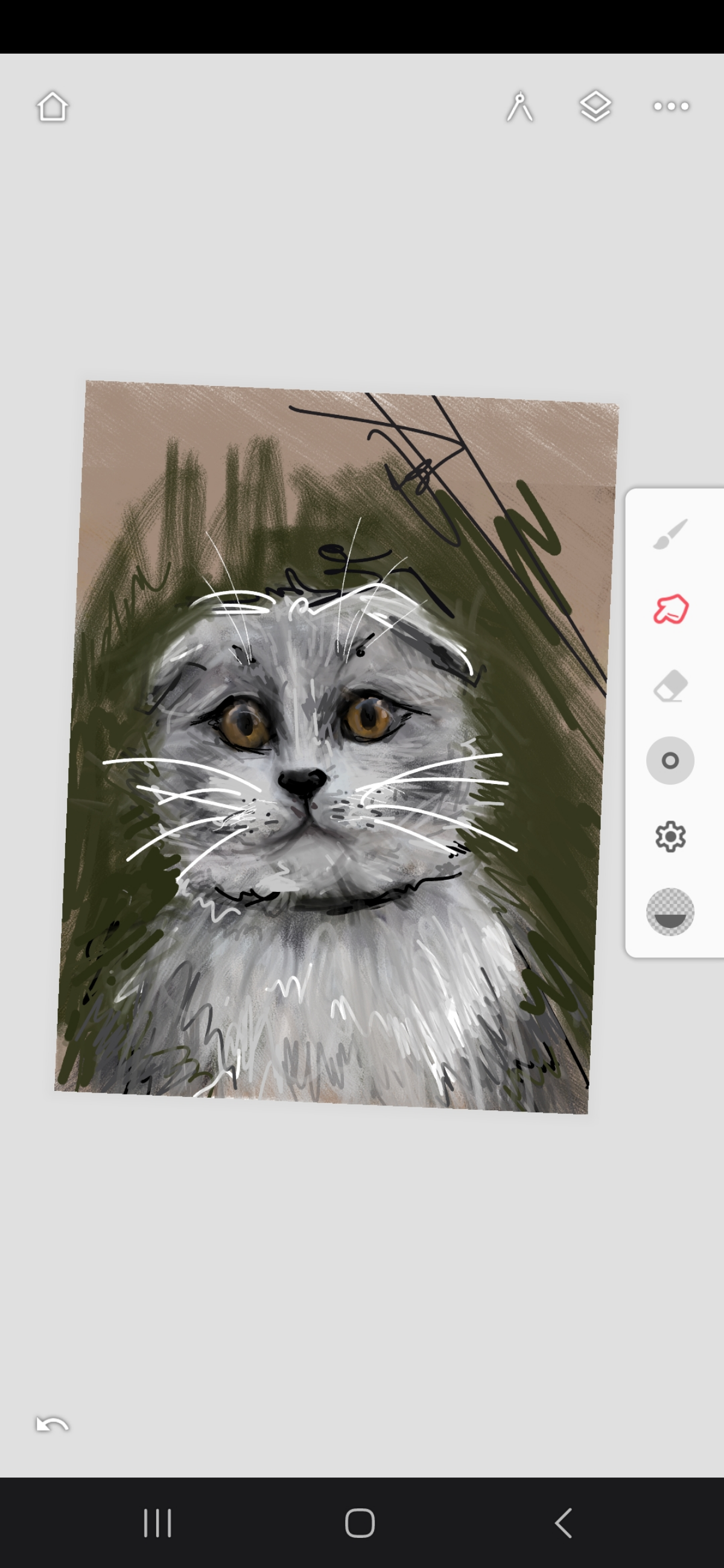Image resolution: width=724 pixels, height=1568 pixels.
Task: Open the three-dots more options menu
Action: tap(671, 107)
